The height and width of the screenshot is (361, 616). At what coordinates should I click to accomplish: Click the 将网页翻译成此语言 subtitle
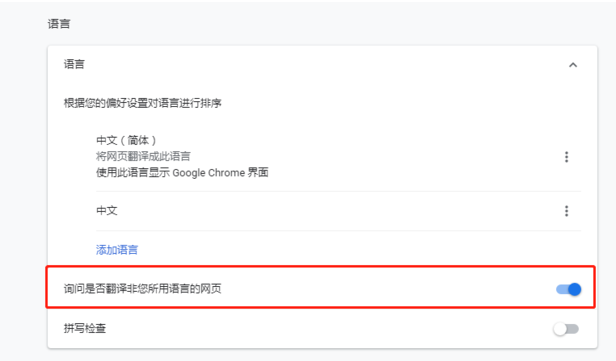pos(143,156)
